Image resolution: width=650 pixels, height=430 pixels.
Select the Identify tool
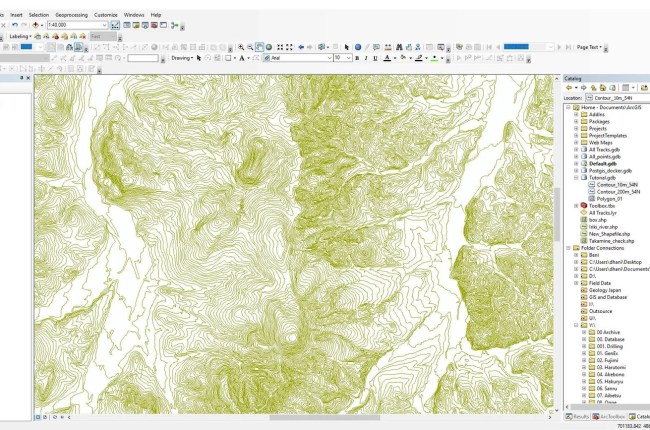point(358,47)
